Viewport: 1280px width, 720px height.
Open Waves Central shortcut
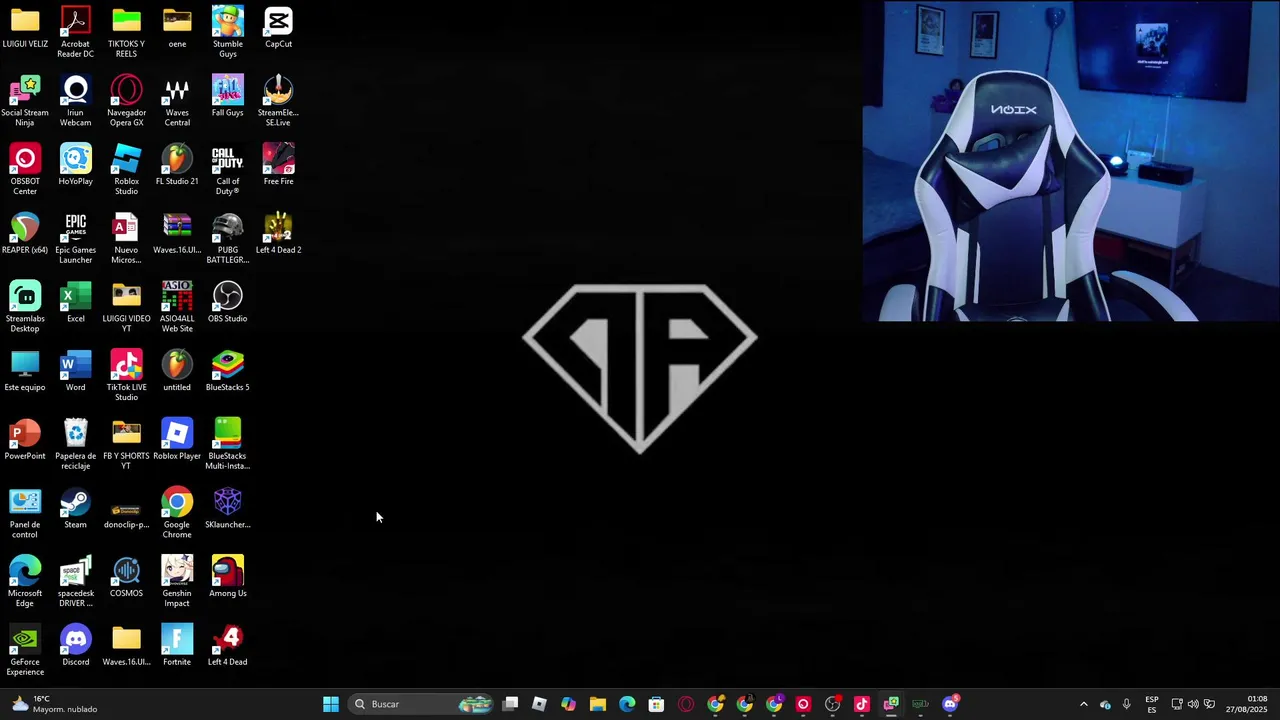(177, 101)
